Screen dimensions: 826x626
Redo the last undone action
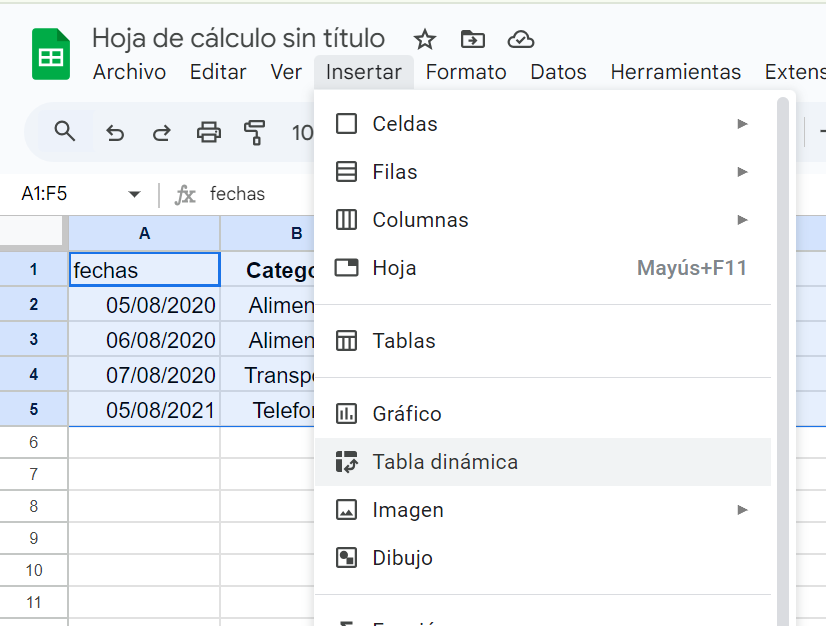click(161, 132)
